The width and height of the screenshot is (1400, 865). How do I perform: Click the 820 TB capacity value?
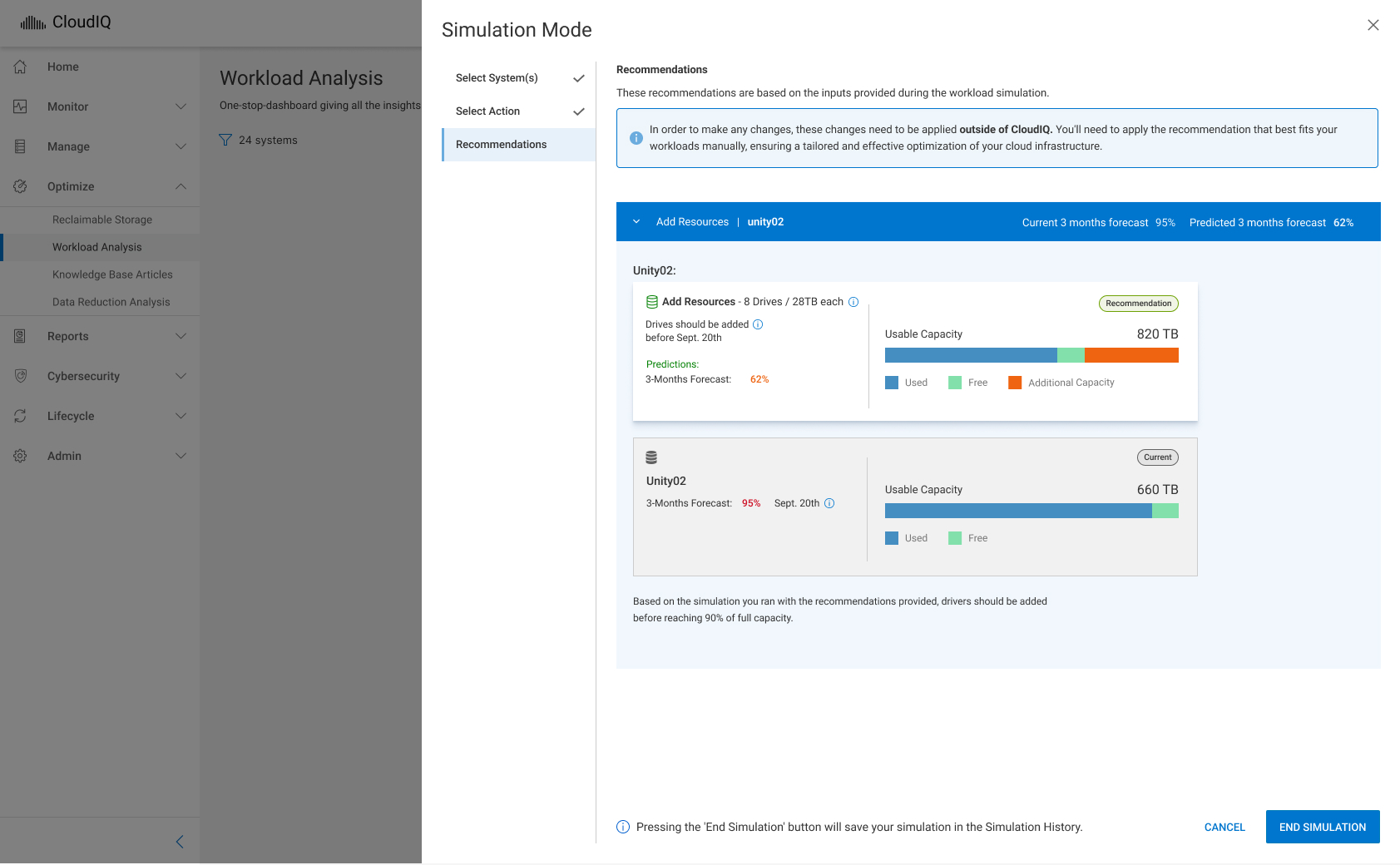pos(1157,334)
